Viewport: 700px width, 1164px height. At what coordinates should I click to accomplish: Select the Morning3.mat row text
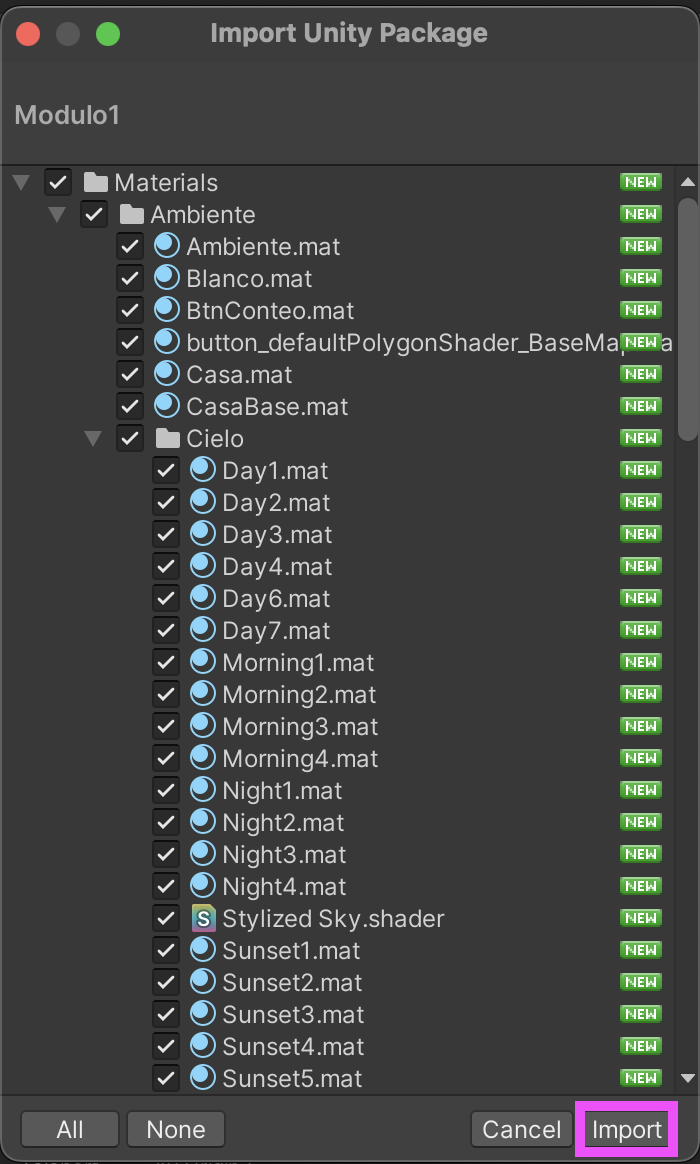300,726
